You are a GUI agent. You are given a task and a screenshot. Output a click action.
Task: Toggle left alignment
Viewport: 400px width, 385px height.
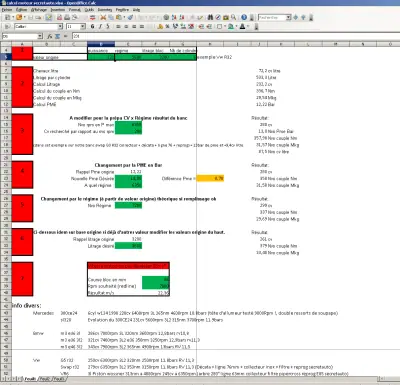(118, 26)
